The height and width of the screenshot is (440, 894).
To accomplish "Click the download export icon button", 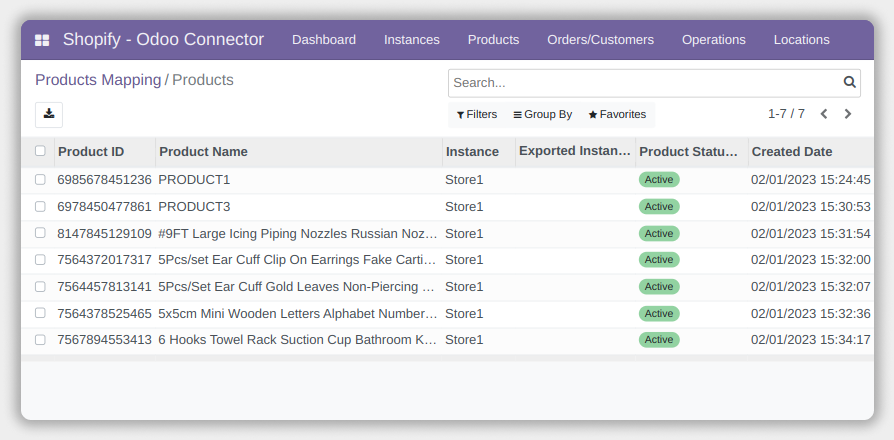I will pyautogui.click(x=49, y=115).
